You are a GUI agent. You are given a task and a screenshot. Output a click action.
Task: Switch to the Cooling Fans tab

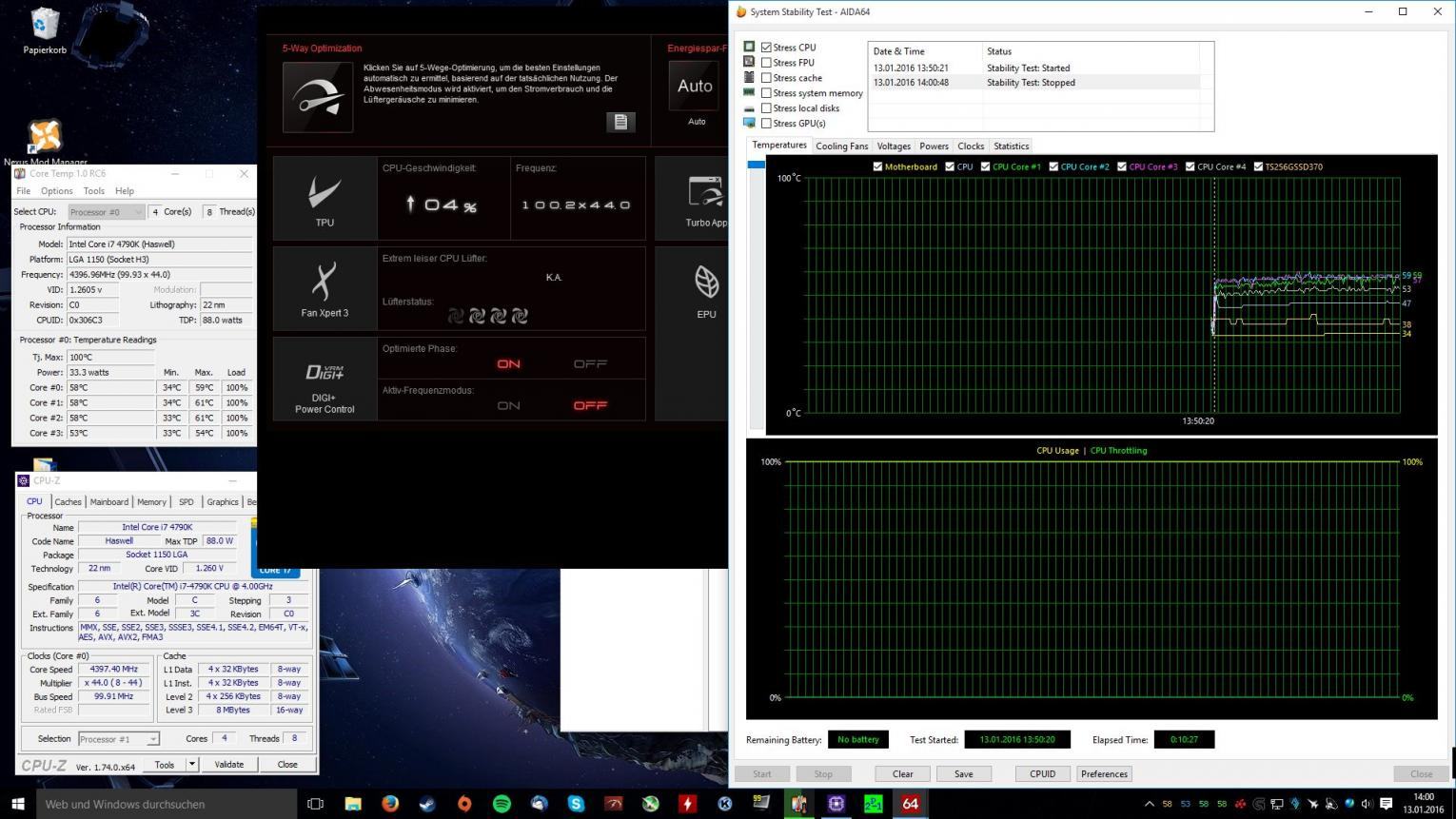point(841,146)
